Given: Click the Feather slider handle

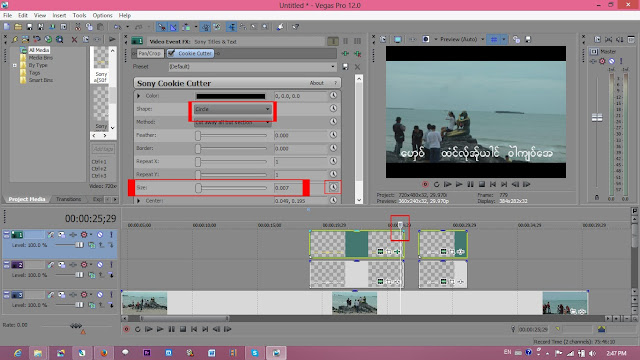Looking at the screenshot, I should coord(198,135).
